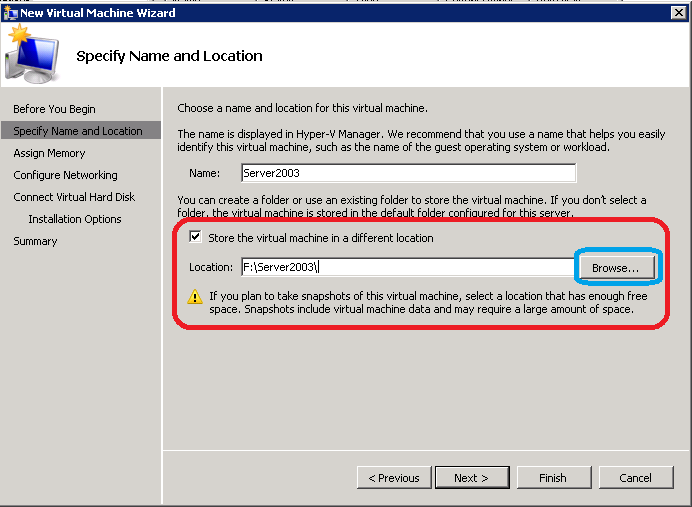692x507 pixels.
Task: Proceed with the Next > button
Action: point(471,478)
